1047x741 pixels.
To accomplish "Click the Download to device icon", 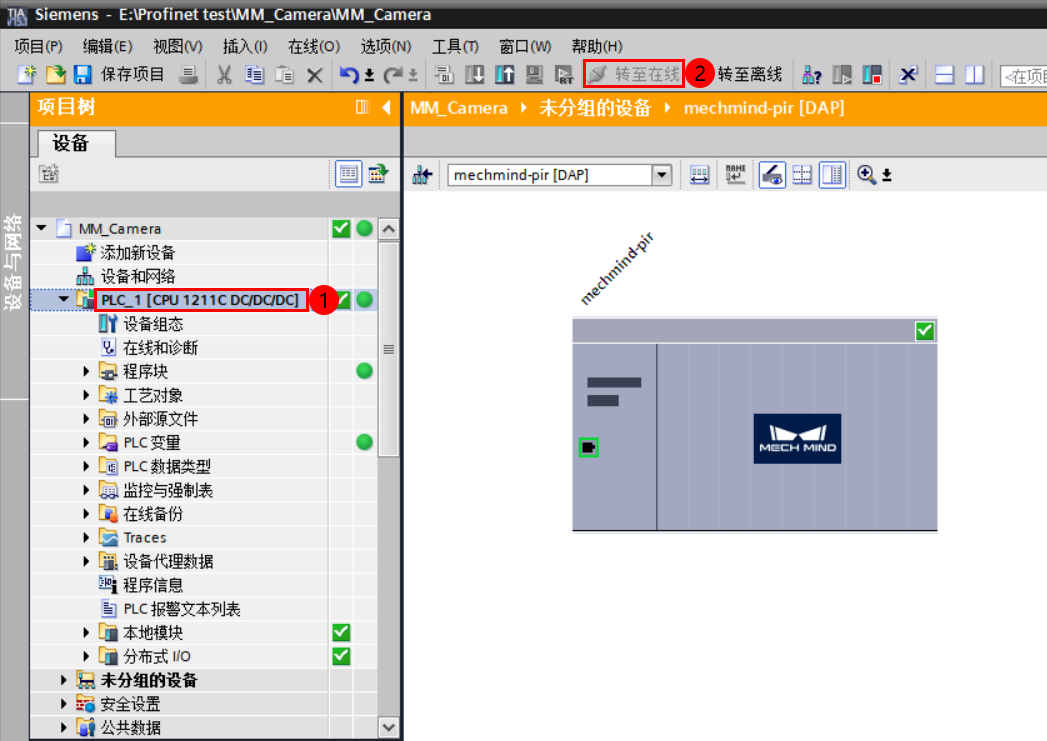I will click(473, 74).
